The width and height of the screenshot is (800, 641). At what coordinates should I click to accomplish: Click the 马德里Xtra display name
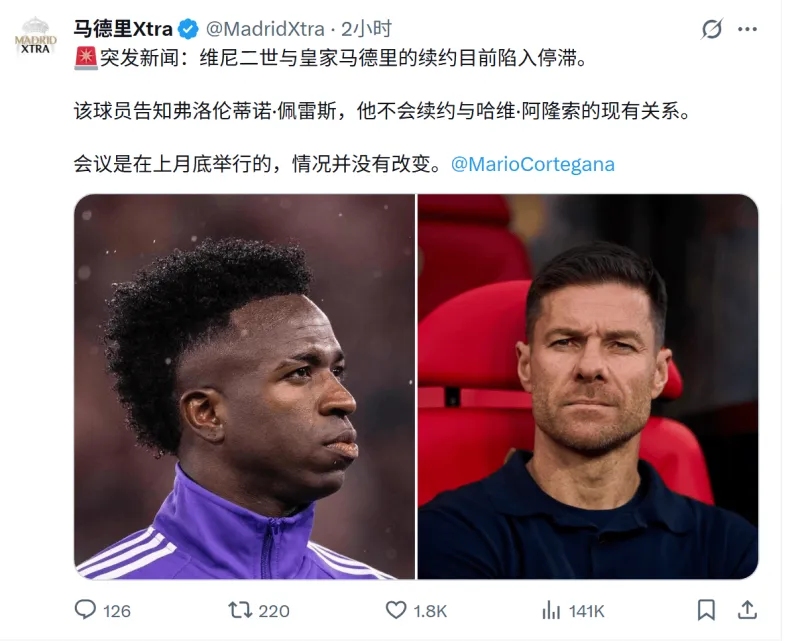coord(123,29)
